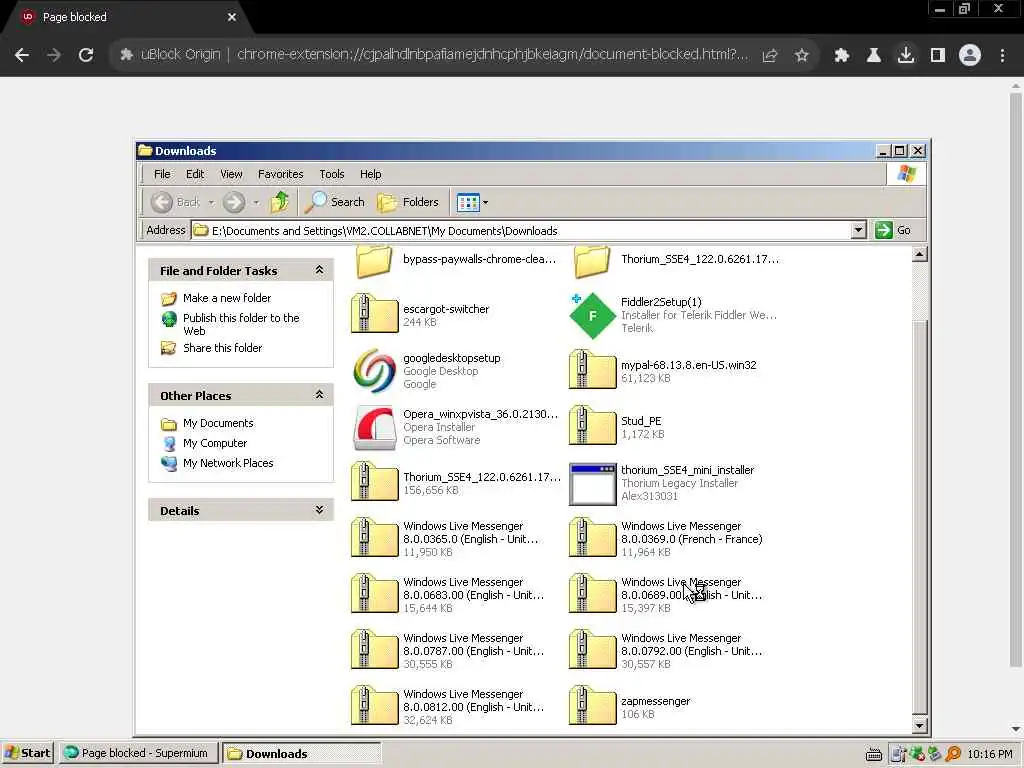Viewport: 1024px width, 768px height.
Task: Reload the blocked page
Action: coord(86,55)
